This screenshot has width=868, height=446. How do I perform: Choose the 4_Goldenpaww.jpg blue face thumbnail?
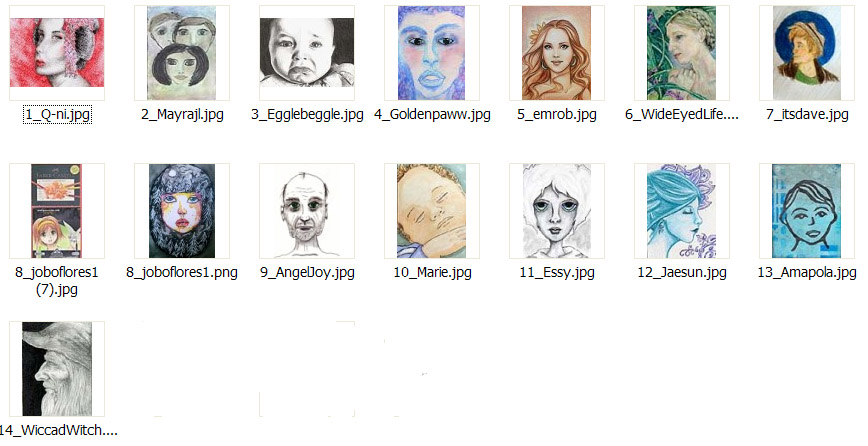(432, 53)
